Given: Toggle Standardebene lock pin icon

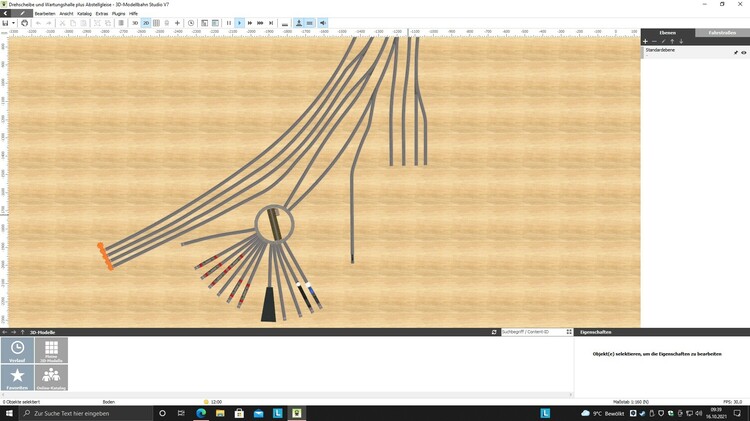Looking at the screenshot, I should tap(736, 53).
